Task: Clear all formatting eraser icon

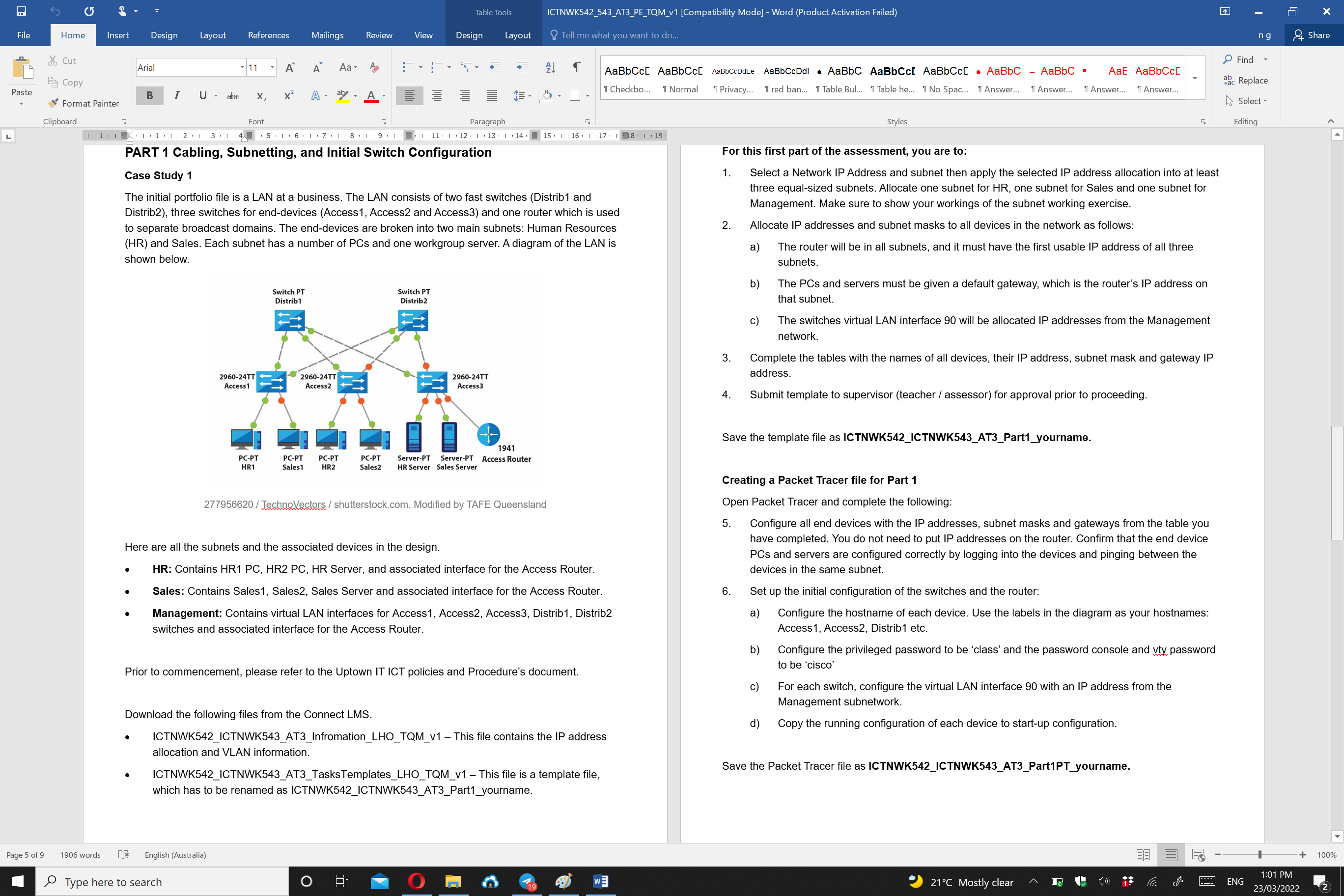Action: [374, 67]
